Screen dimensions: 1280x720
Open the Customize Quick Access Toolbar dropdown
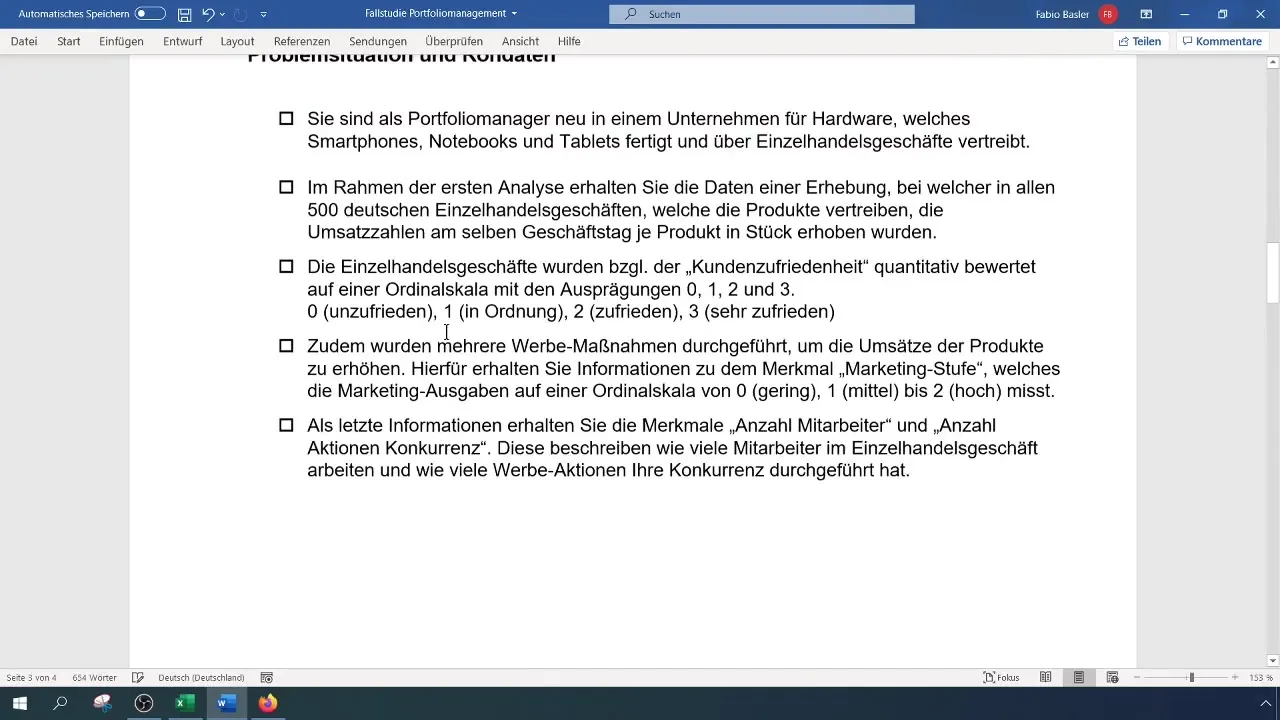coord(263,14)
